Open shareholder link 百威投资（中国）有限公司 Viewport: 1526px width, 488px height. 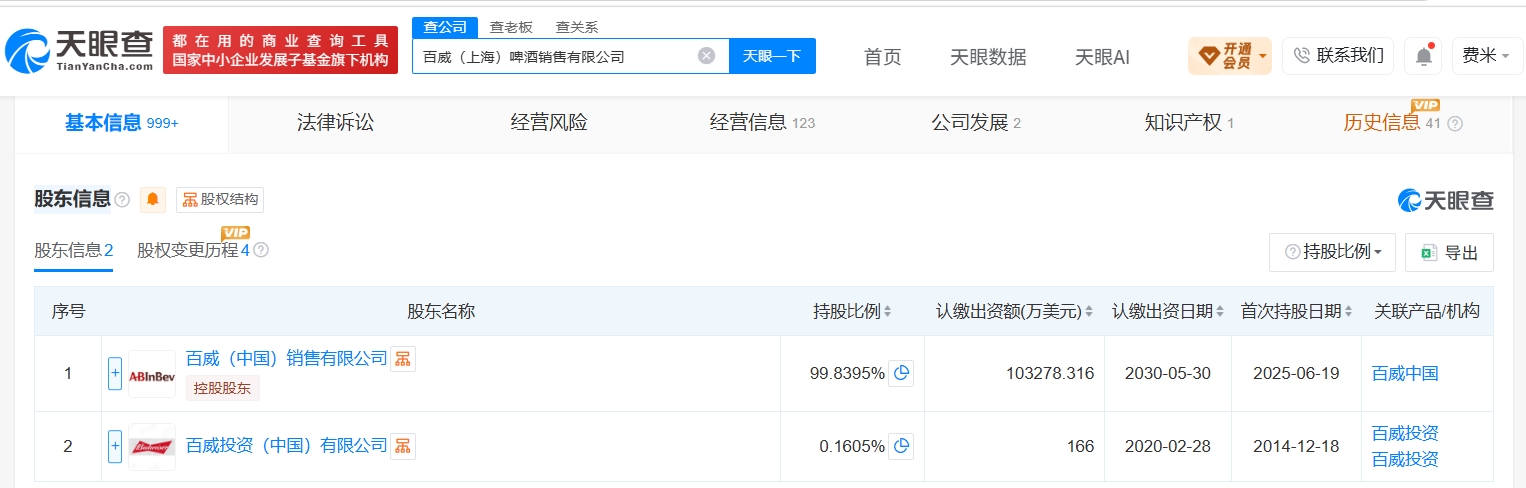click(286, 445)
